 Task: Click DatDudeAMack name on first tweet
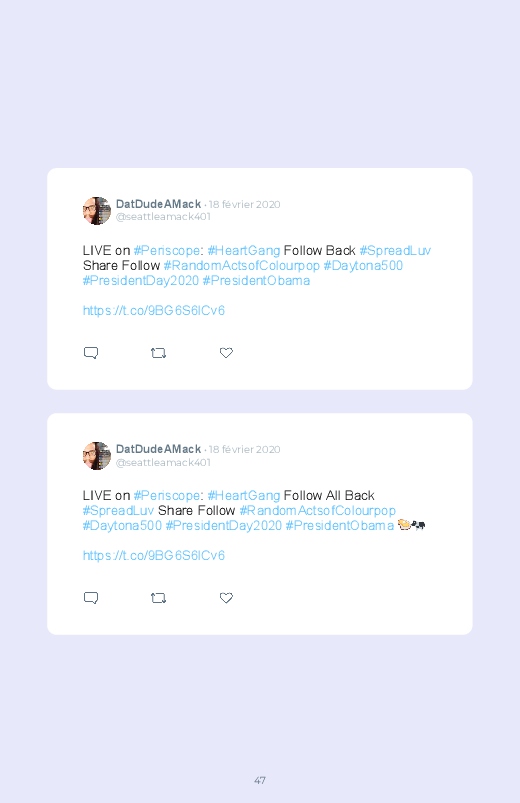click(x=158, y=204)
